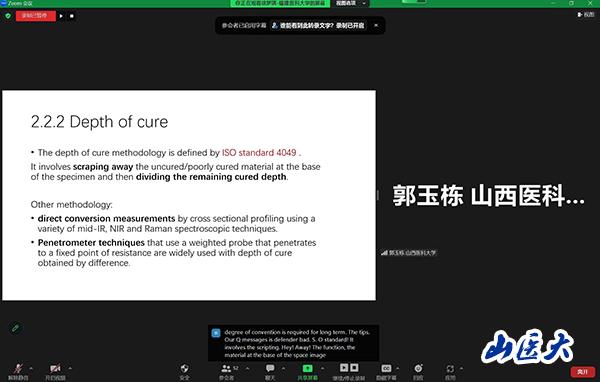Dismiss the captions notification with the X
The height and width of the screenshot is (382, 600).
click(376, 25)
